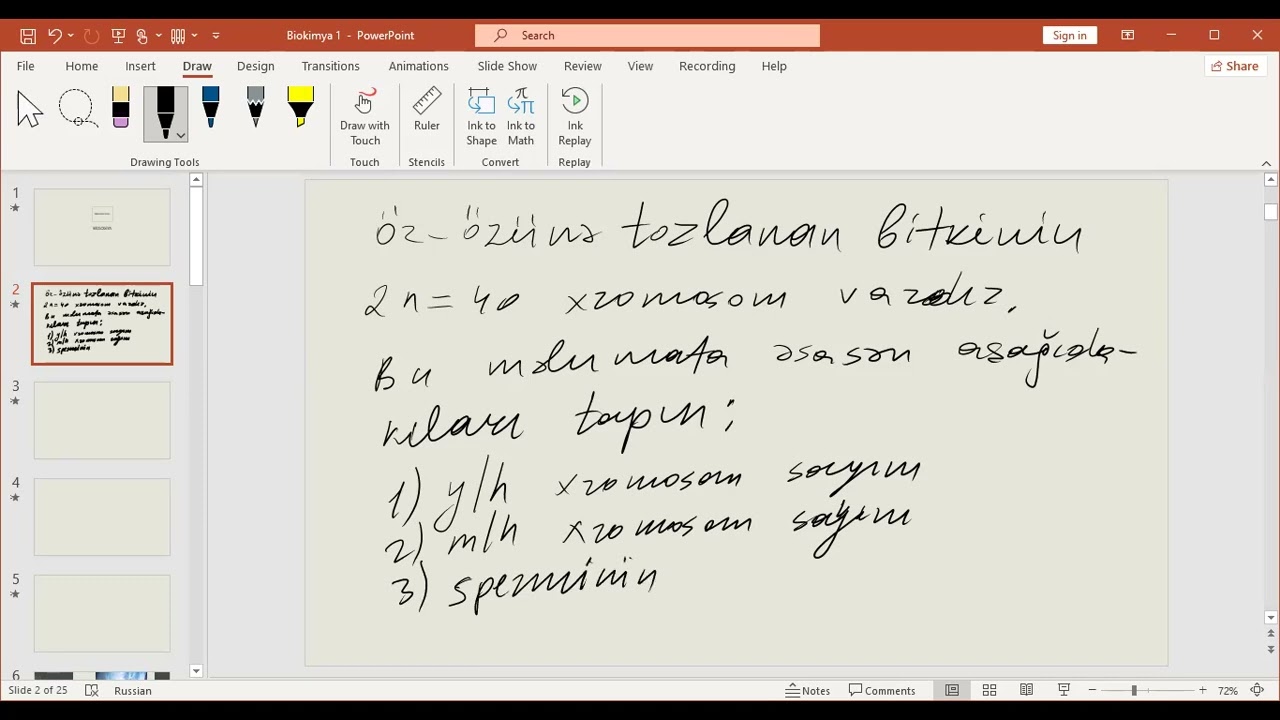Open the Comments pane

click(882, 690)
